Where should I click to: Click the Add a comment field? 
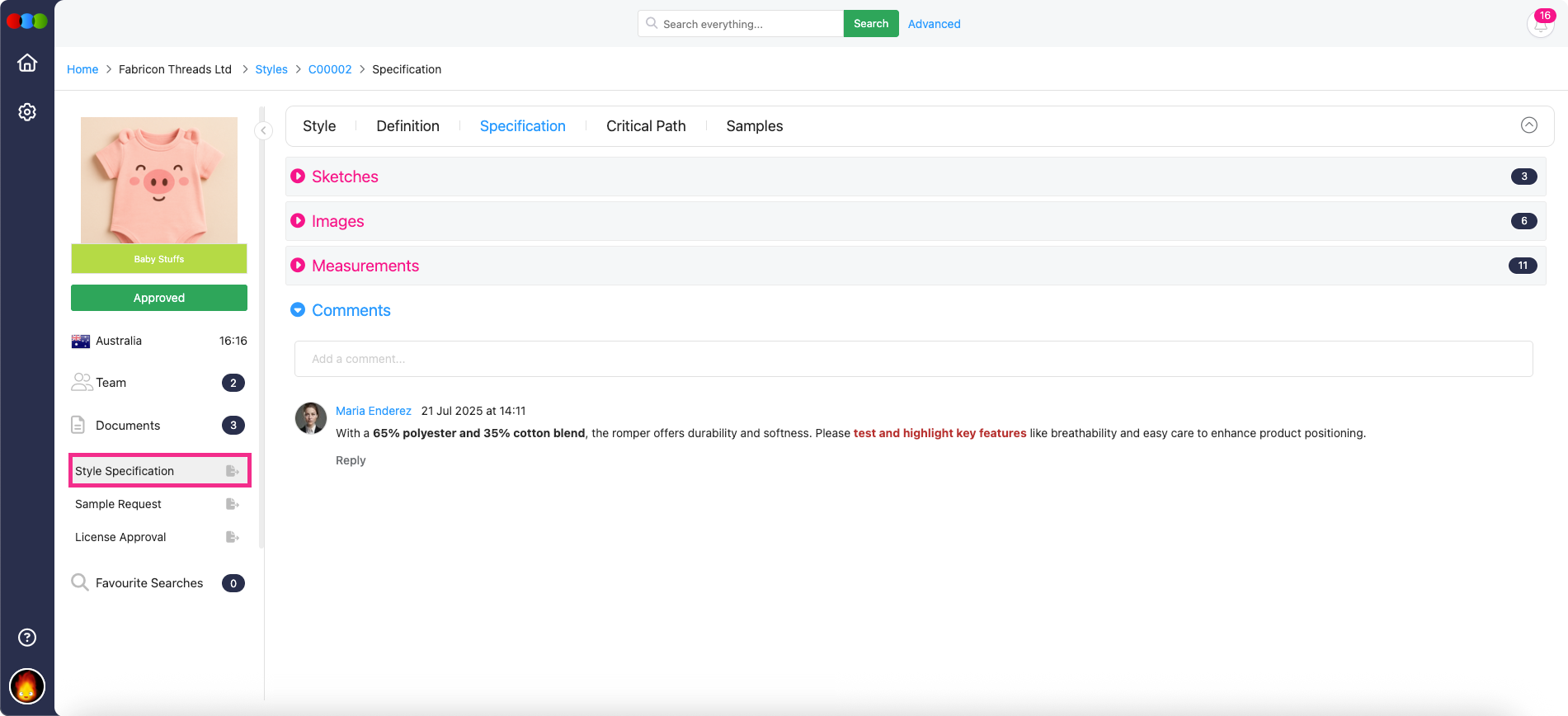(x=913, y=359)
